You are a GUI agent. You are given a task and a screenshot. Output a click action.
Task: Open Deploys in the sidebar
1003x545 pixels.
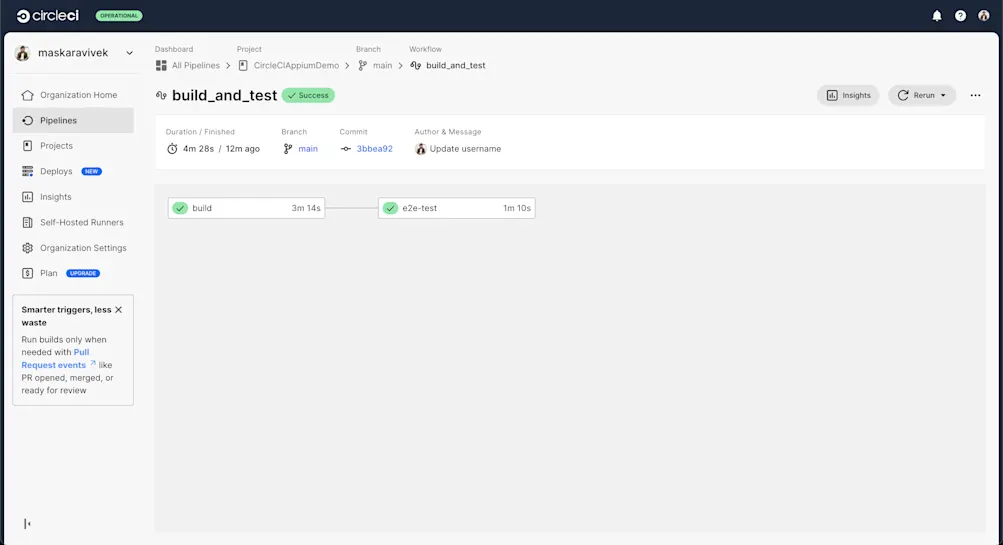73,171
